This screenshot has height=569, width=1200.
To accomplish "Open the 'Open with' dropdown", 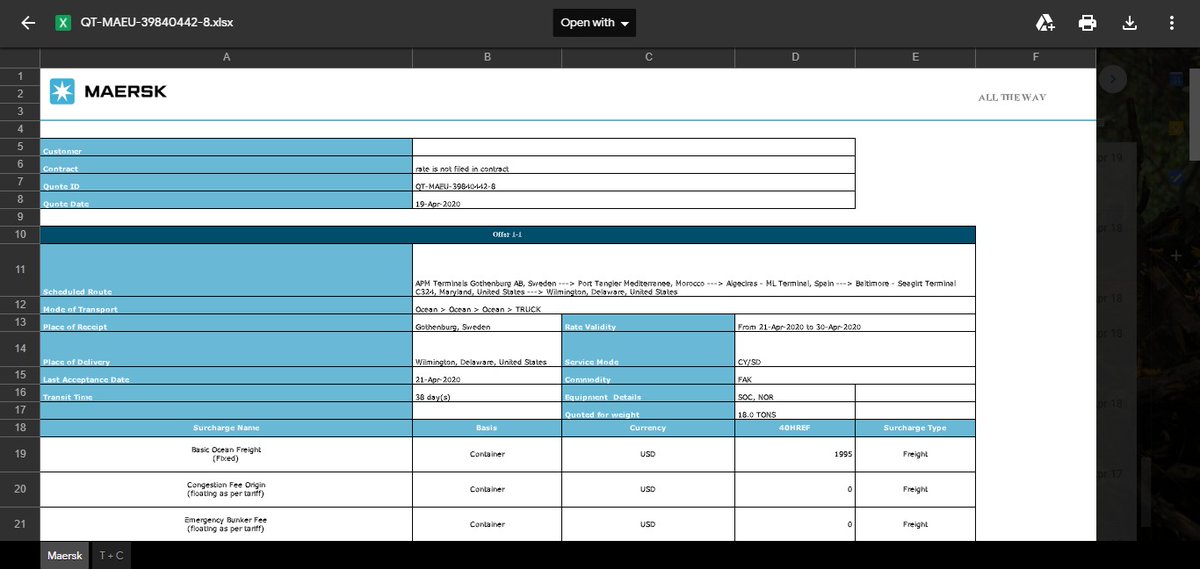I will 594,23.
